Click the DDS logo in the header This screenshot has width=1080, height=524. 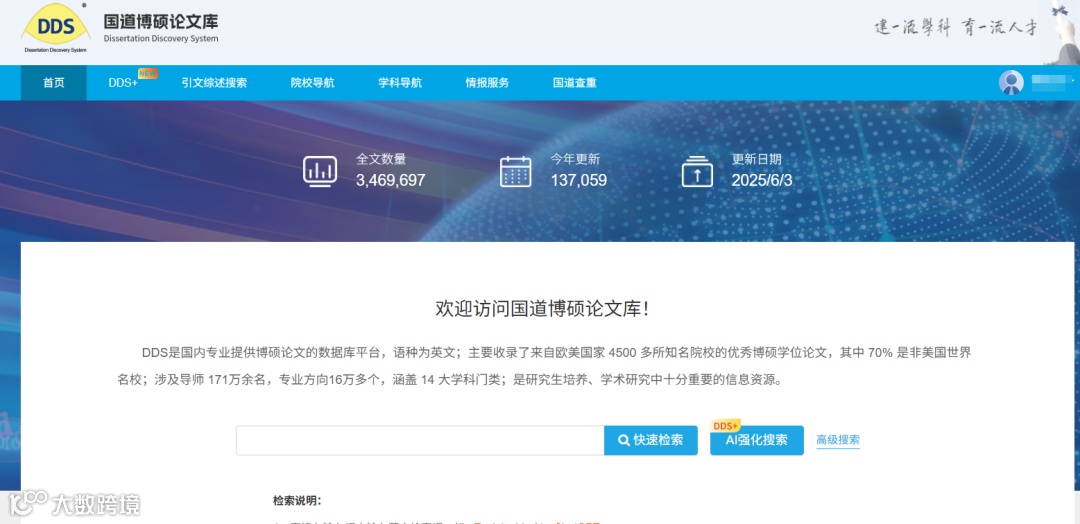point(55,29)
